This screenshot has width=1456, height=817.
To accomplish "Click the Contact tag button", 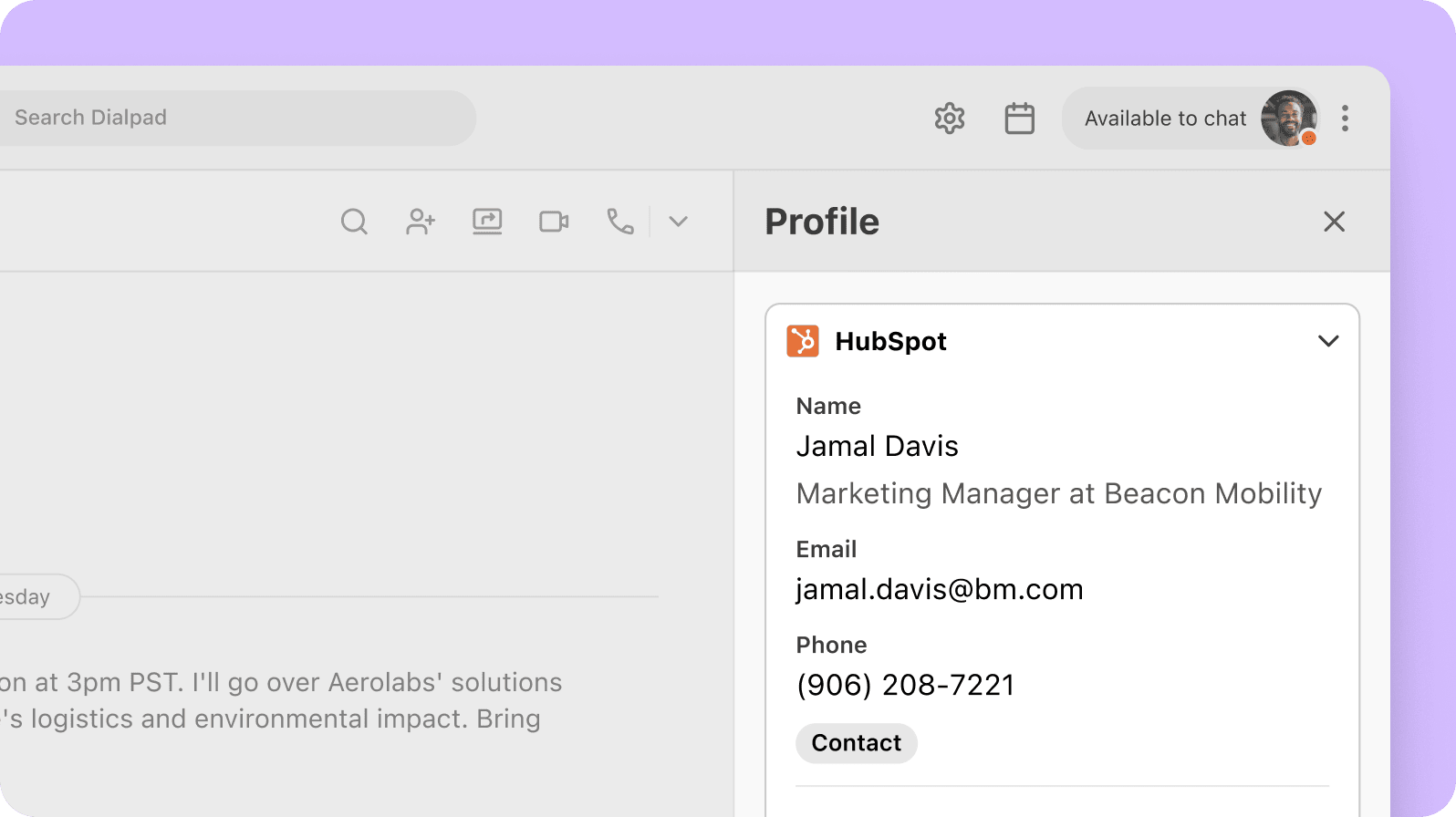I will tap(857, 743).
